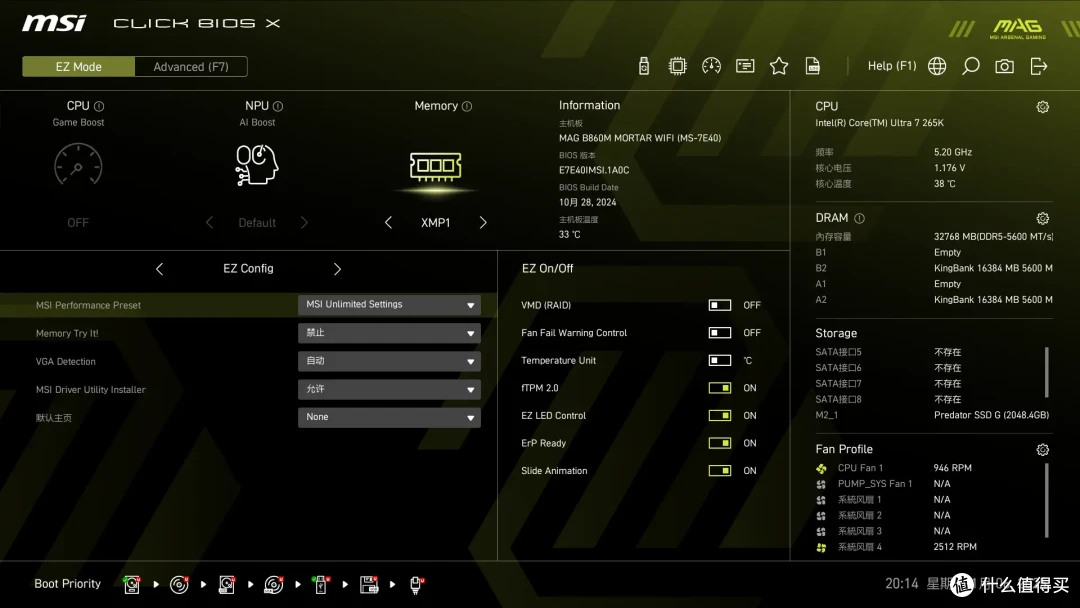The width and height of the screenshot is (1080, 608).
Task: Open CPU panel settings gear
Action: click(x=1043, y=107)
